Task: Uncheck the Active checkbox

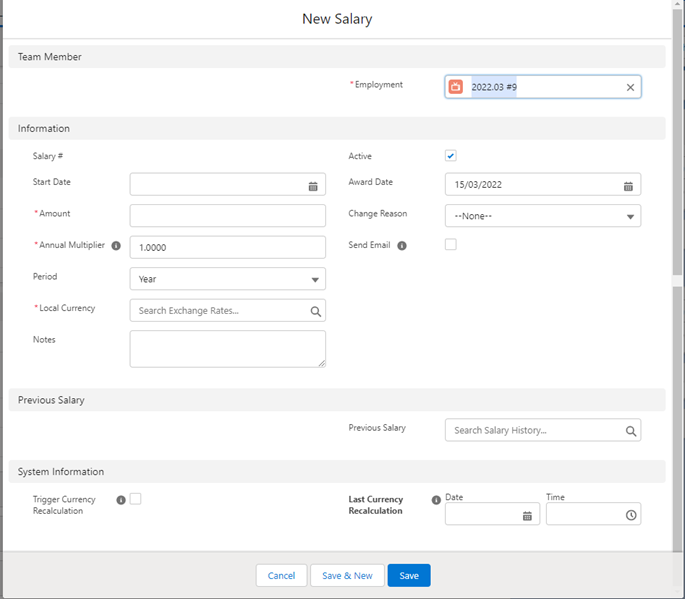Action: 451,156
